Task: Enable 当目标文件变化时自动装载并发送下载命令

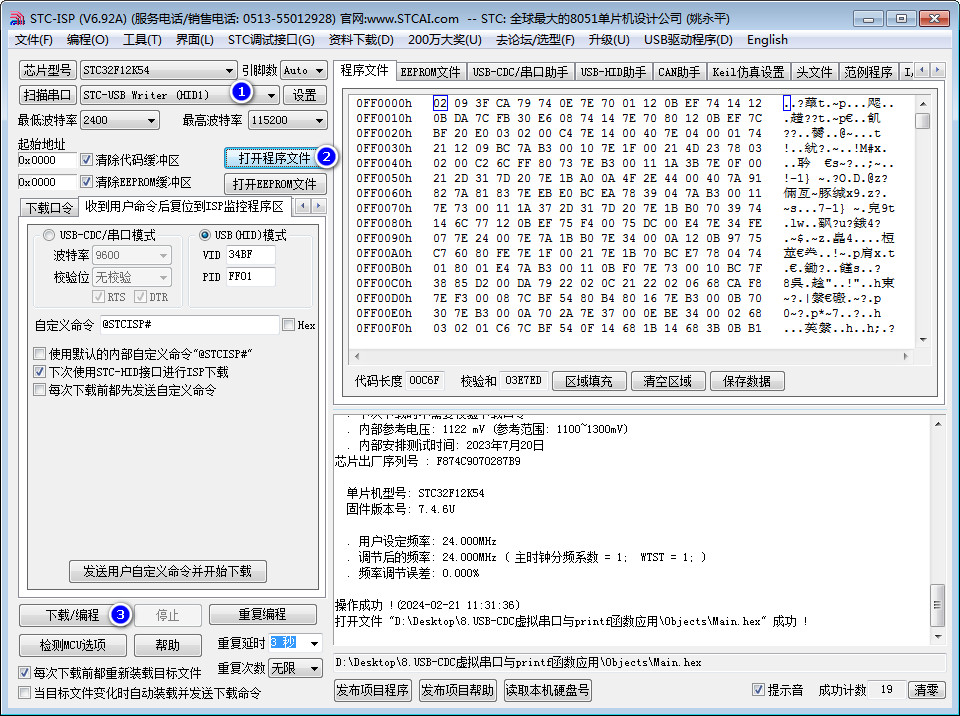Action: click(x=24, y=693)
